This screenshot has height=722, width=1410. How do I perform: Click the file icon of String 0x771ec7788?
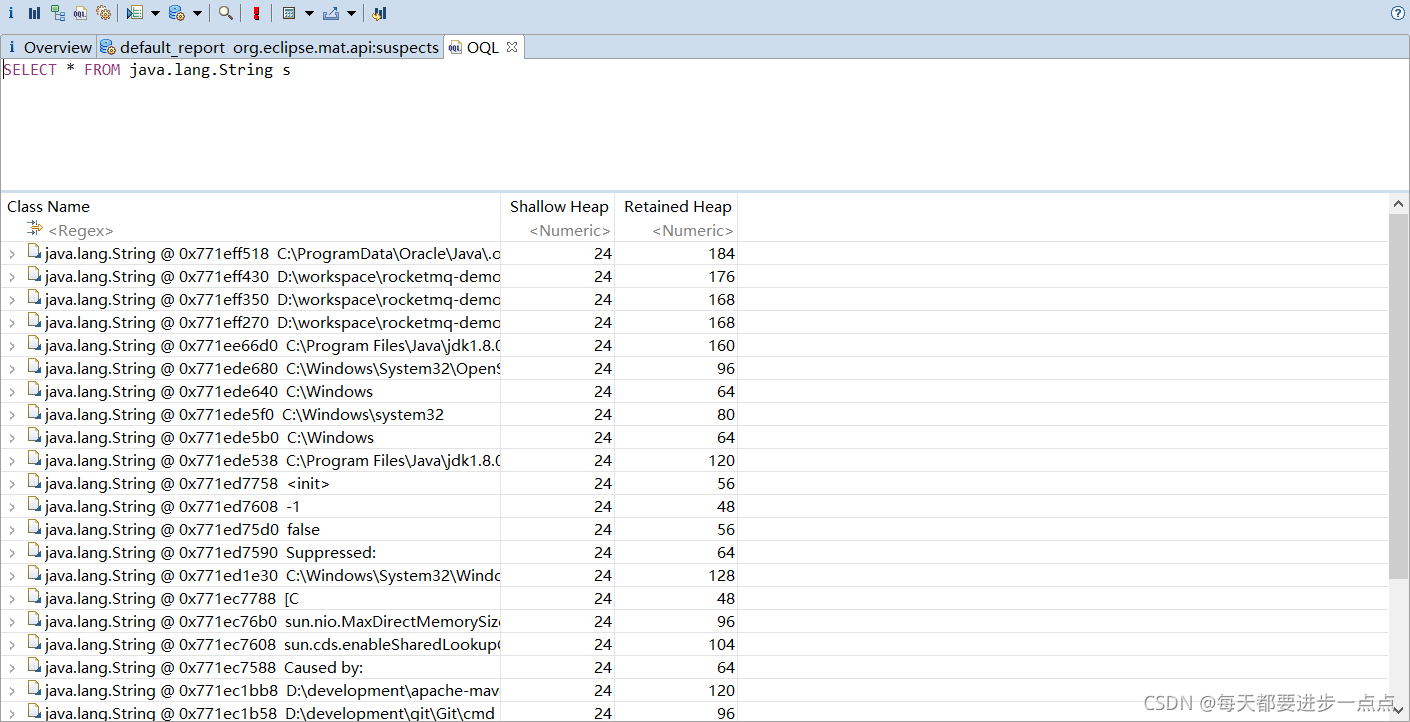click(34, 597)
